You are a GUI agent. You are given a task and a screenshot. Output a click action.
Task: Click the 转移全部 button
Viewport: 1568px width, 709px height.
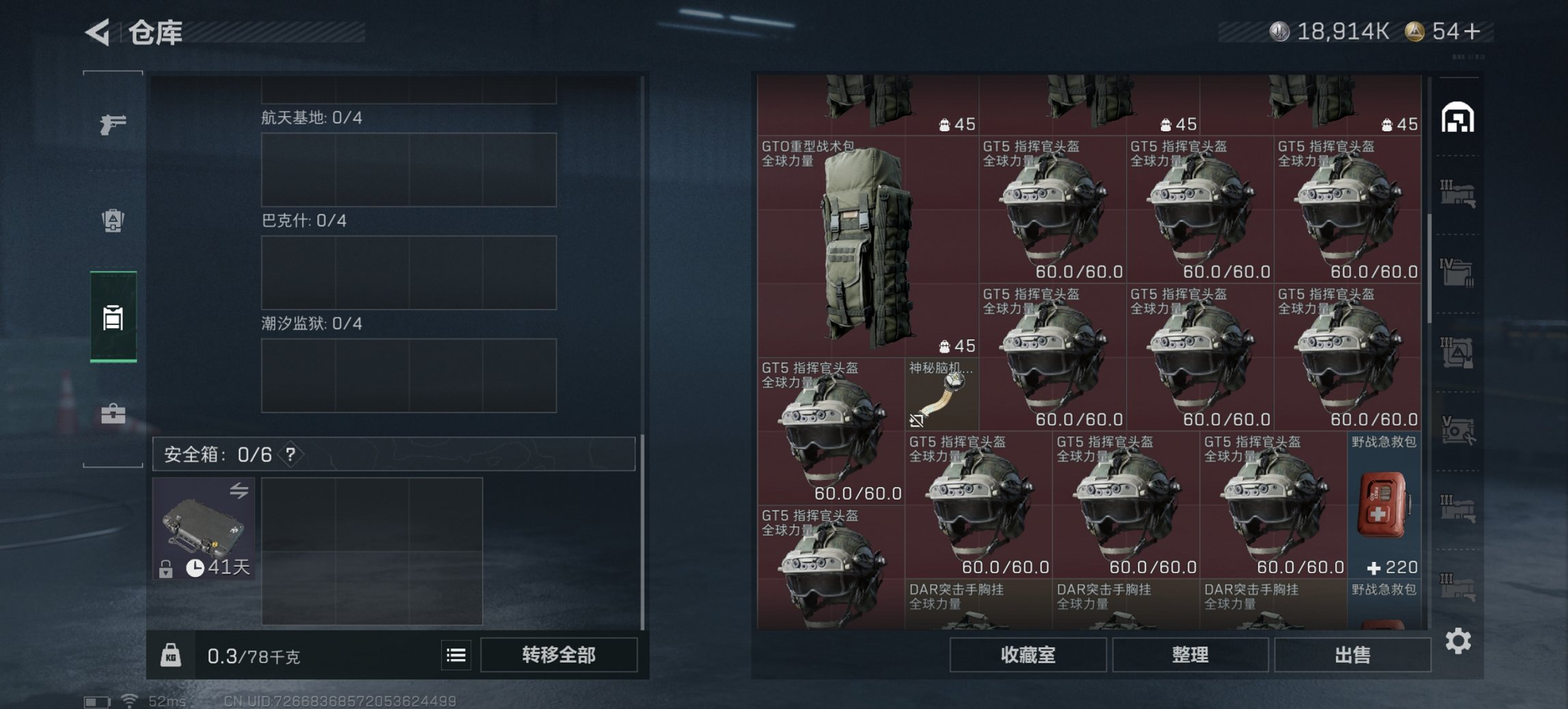point(559,655)
